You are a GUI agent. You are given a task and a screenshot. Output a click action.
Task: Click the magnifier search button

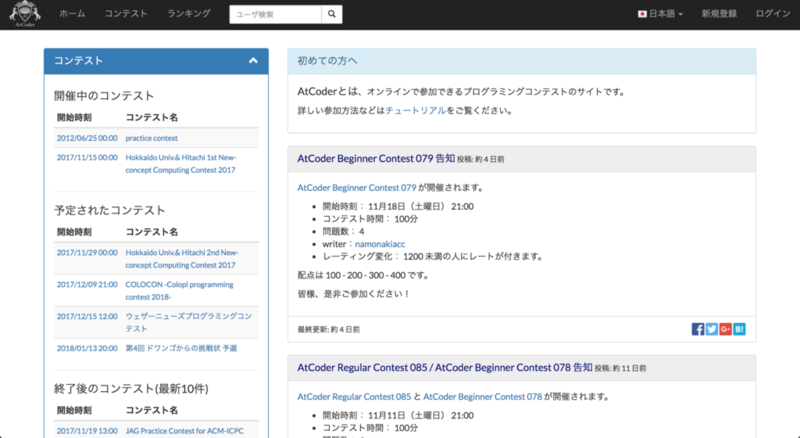pyautogui.click(x=332, y=14)
